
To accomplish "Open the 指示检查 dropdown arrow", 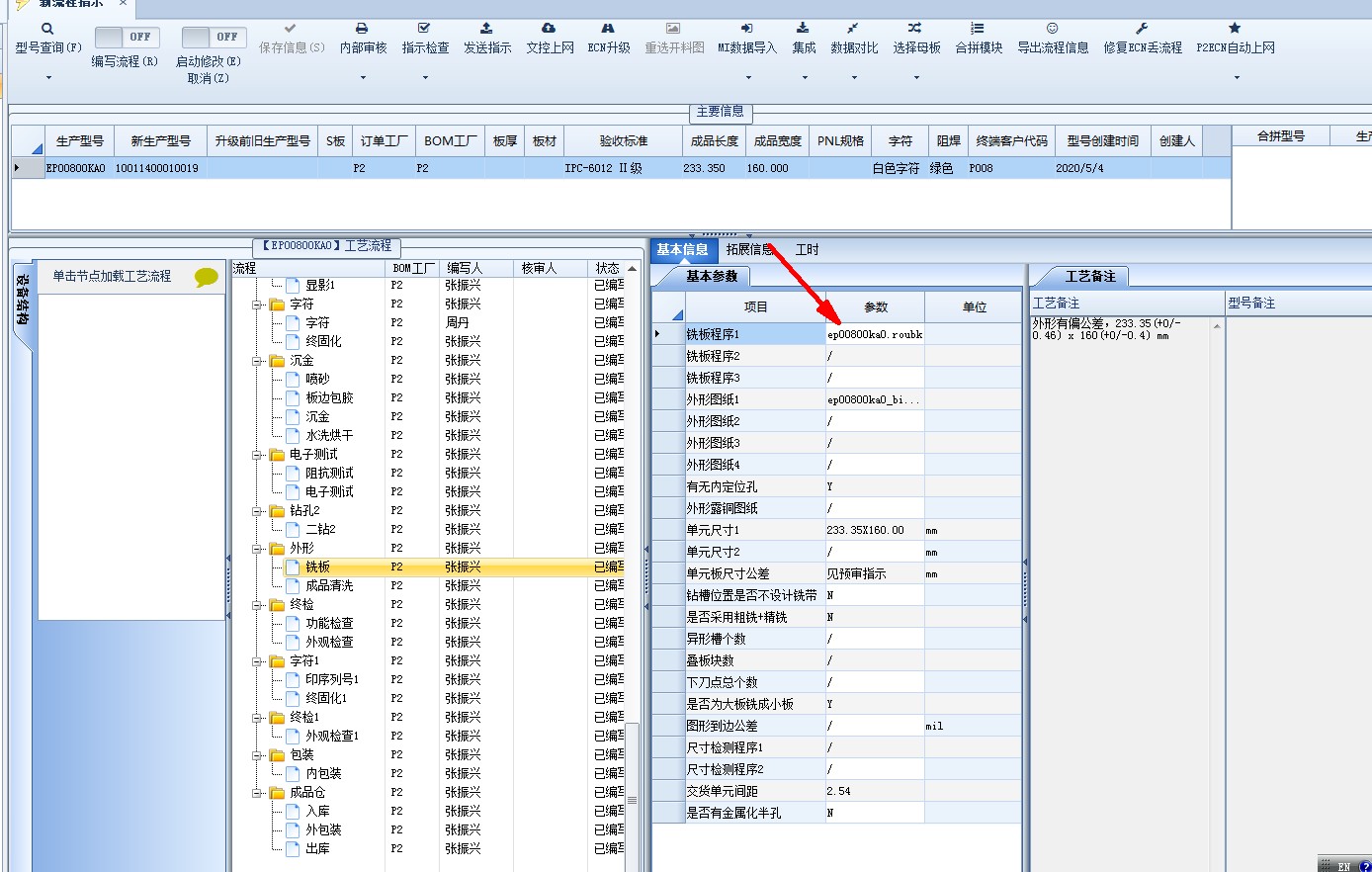I will click(x=425, y=77).
